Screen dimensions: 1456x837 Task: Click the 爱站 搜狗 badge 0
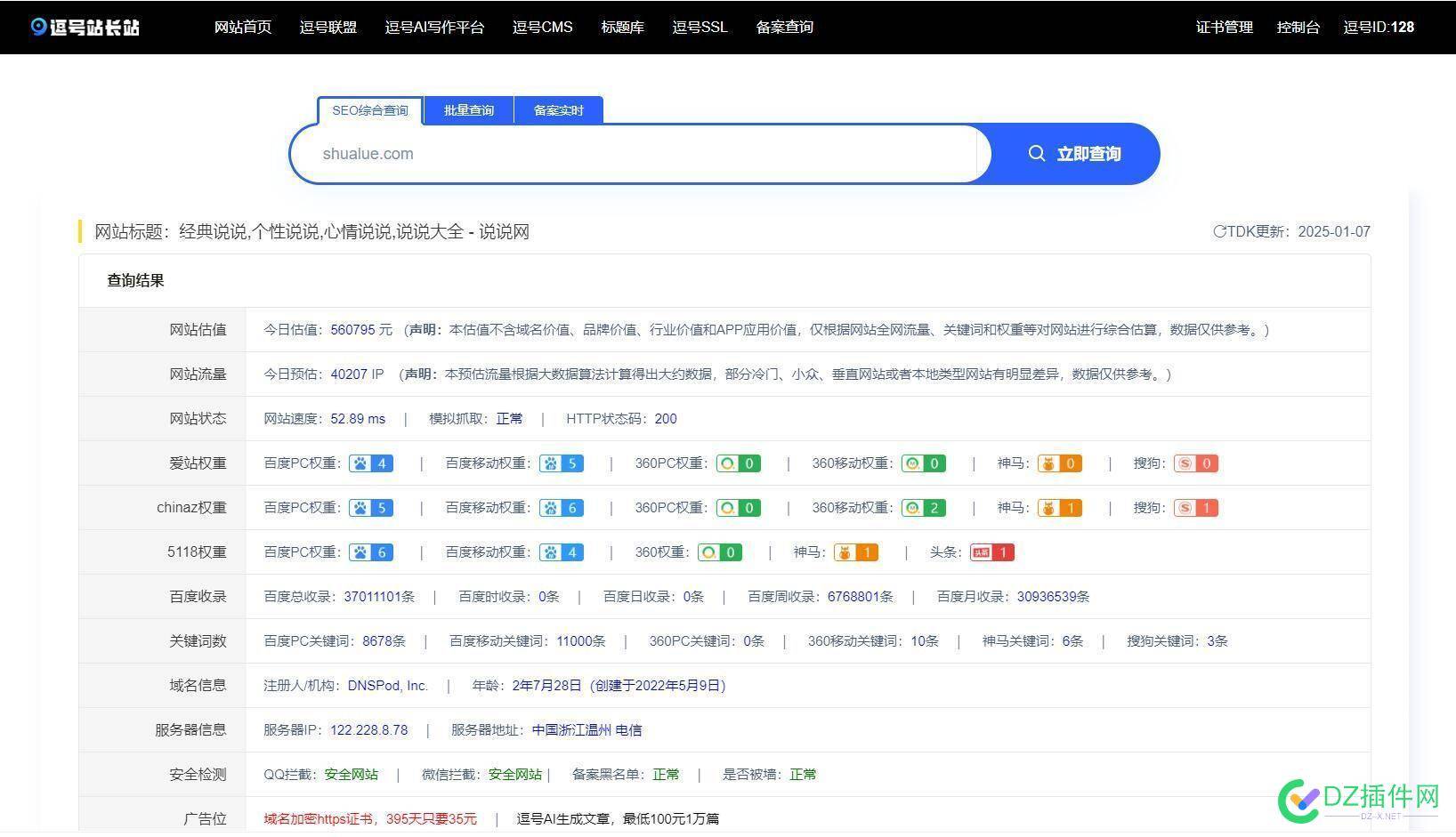1196,463
